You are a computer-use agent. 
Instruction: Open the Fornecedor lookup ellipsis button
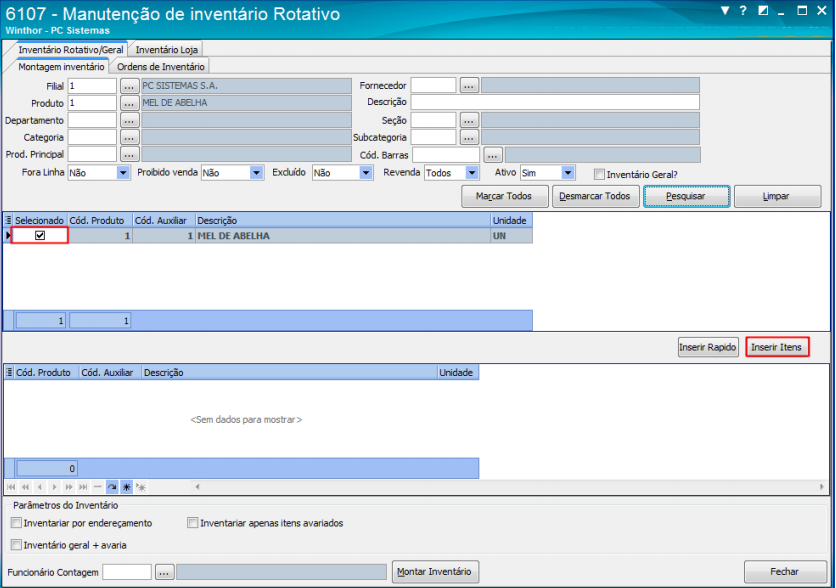pyautogui.click(x=469, y=85)
